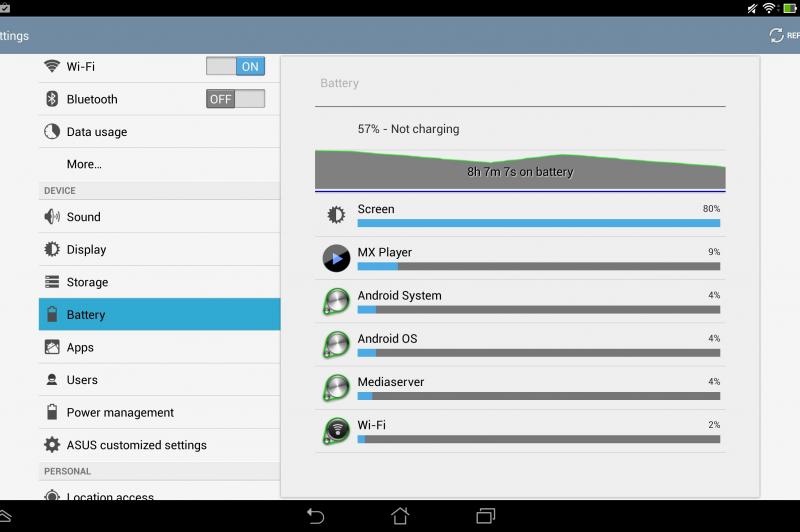Click the ASUS customized settings gear icon
Screen dimensions: 800x532
[x=52, y=445]
